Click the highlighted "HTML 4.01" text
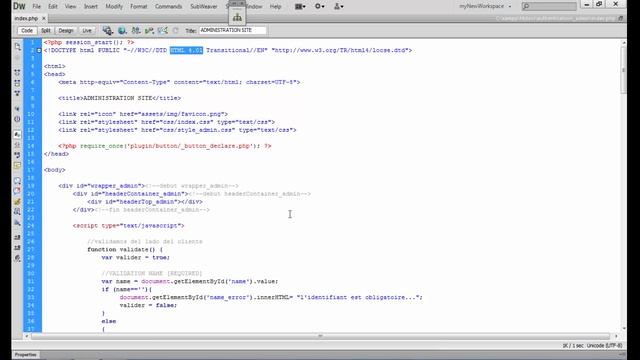This screenshot has height=360, width=640. 186,50
